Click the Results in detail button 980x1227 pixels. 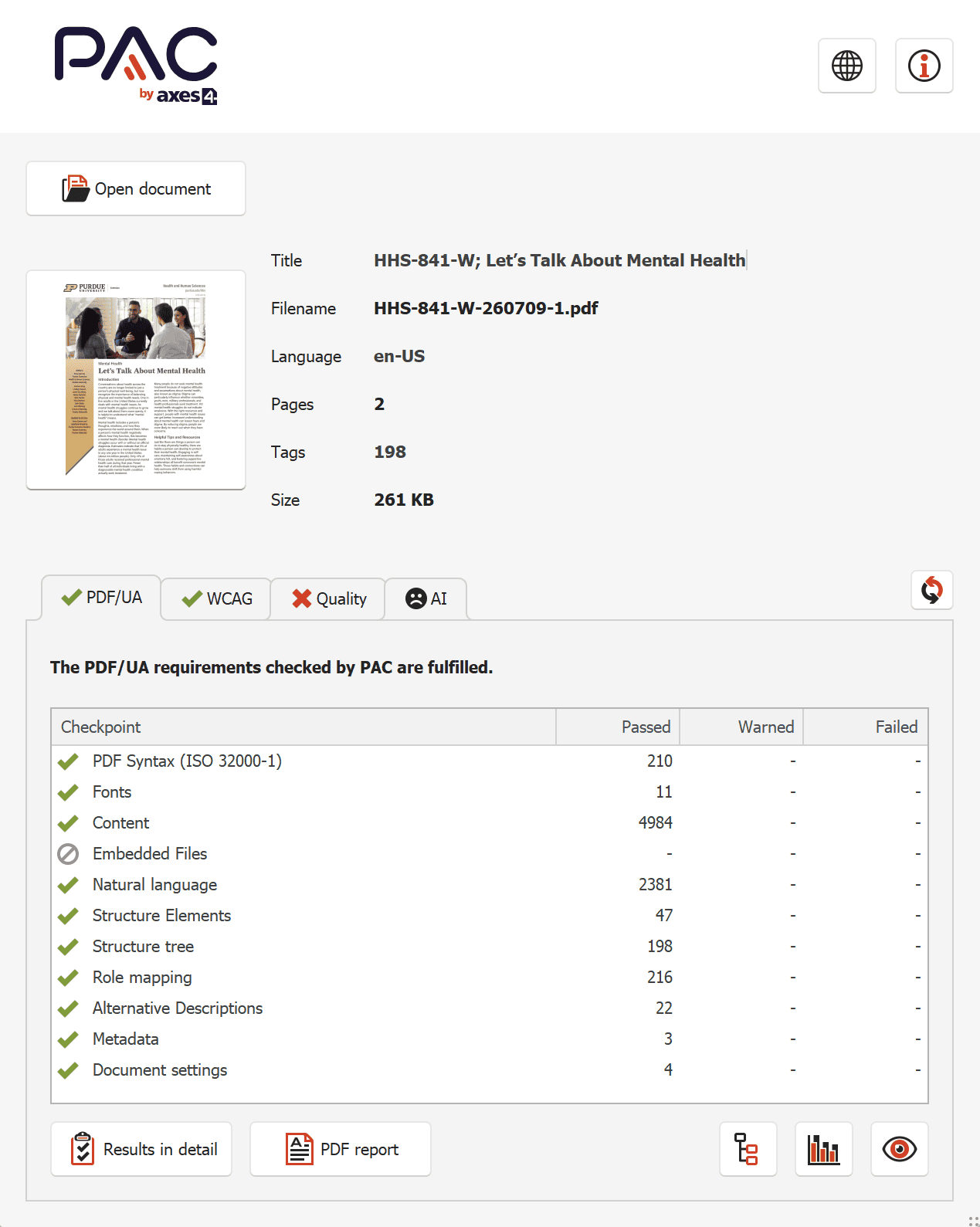coord(141,1149)
